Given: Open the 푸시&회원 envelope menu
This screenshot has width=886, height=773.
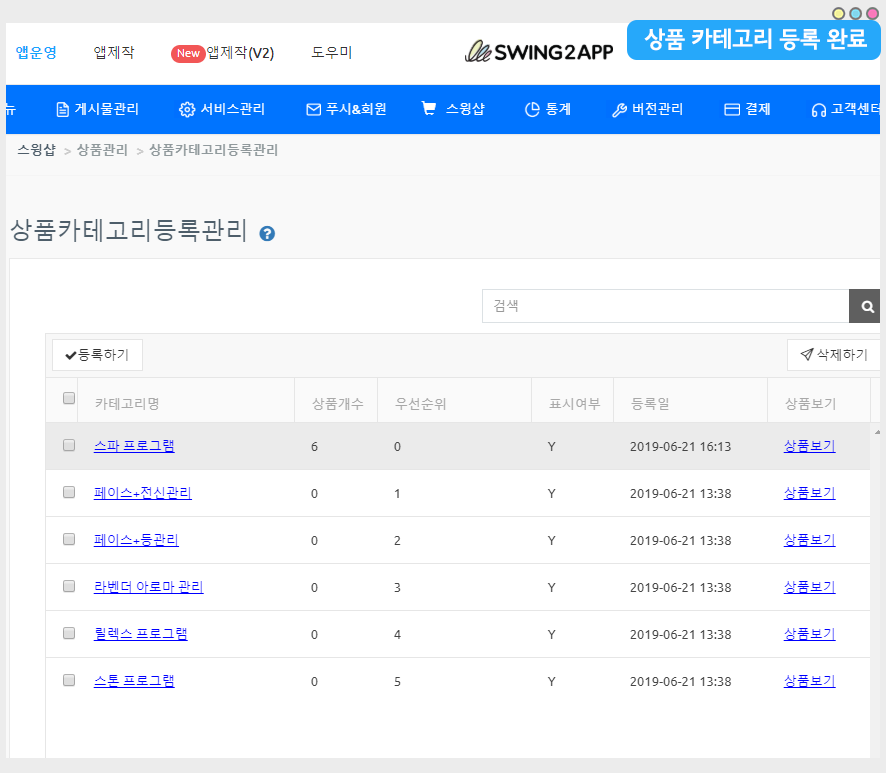Looking at the screenshot, I should [x=346, y=110].
